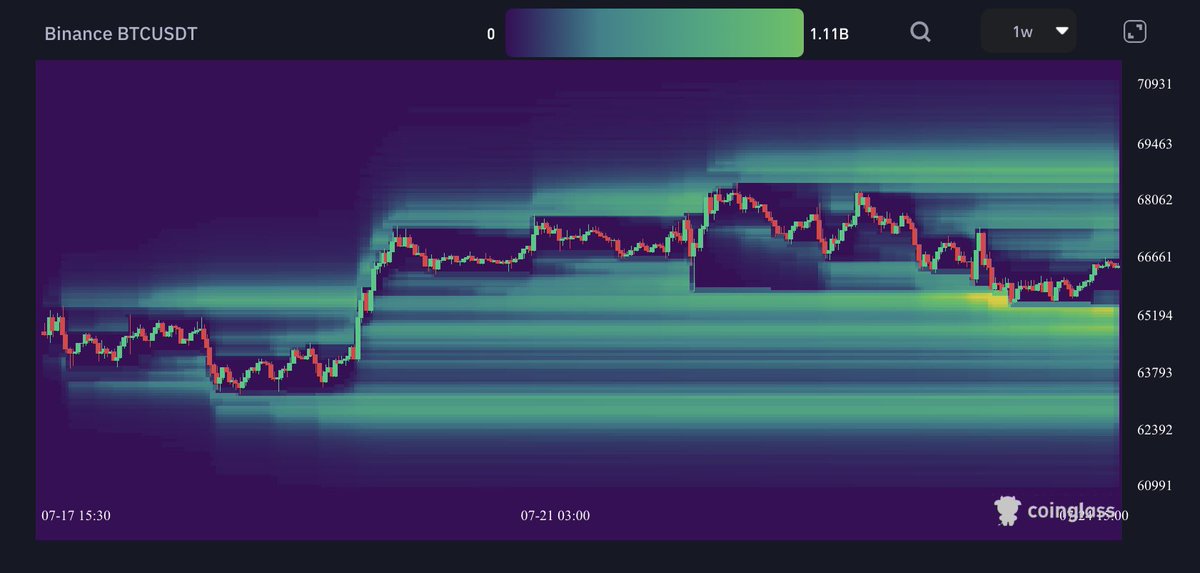Click the fullscreen expand icon
This screenshot has width=1200, height=573.
pos(1135,32)
